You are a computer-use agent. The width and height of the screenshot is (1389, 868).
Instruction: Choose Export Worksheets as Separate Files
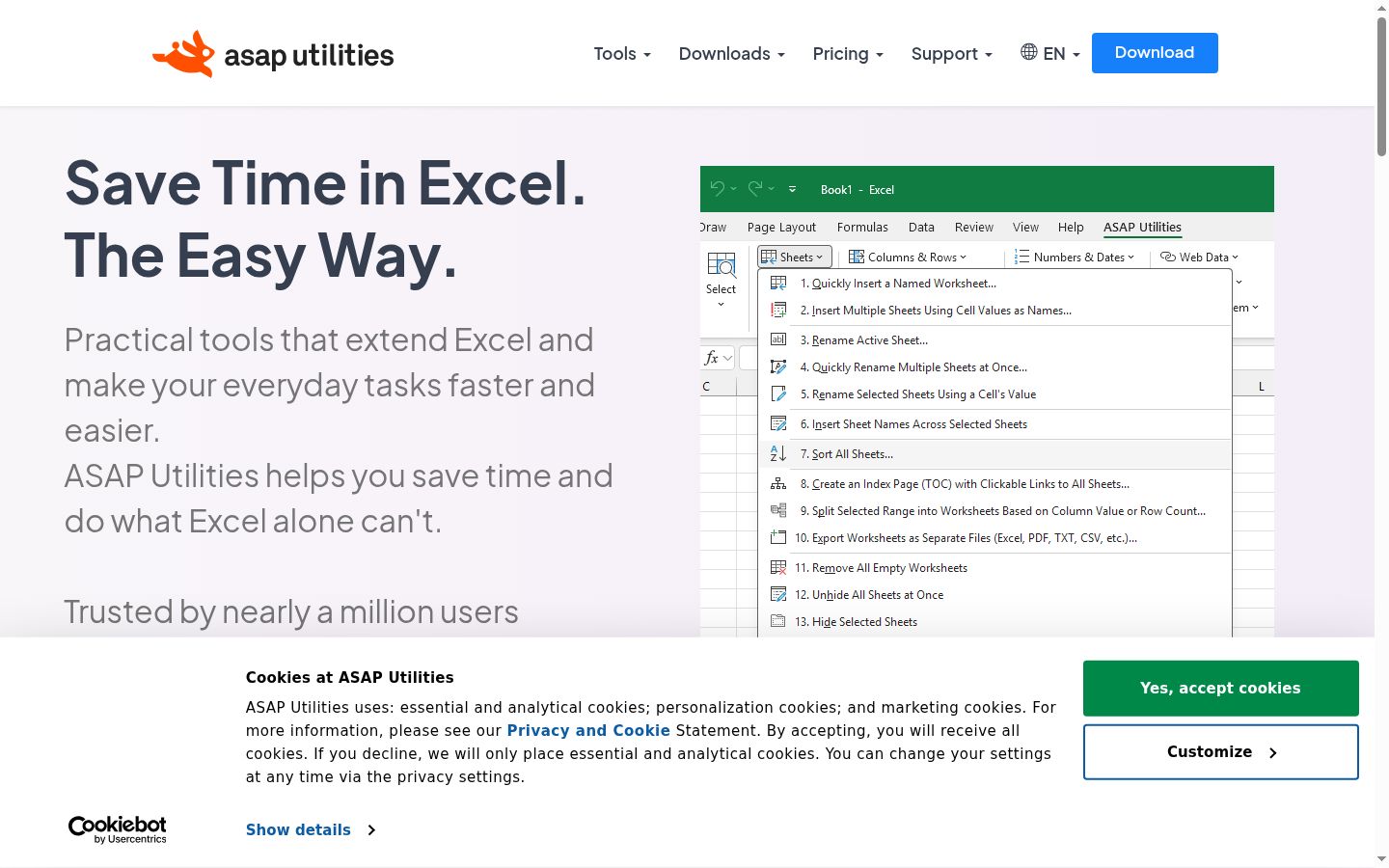coord(994,538)
